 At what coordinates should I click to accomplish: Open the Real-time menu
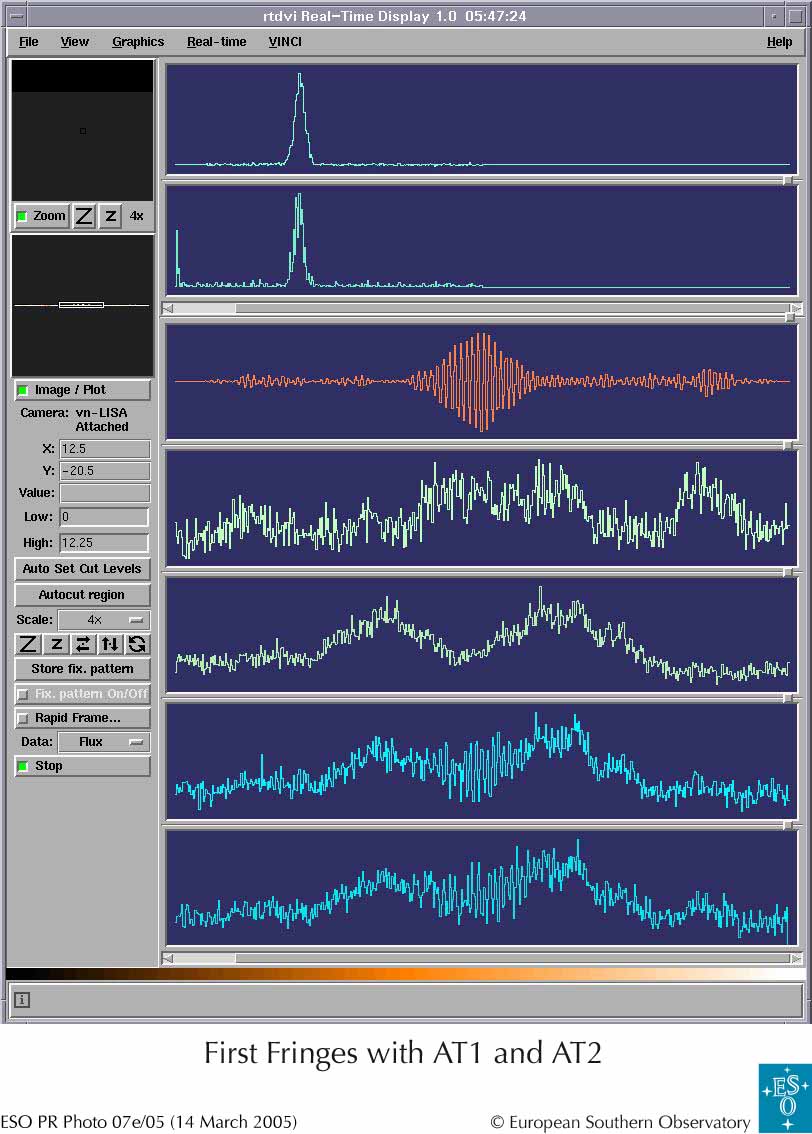click(x=216, y=42)
